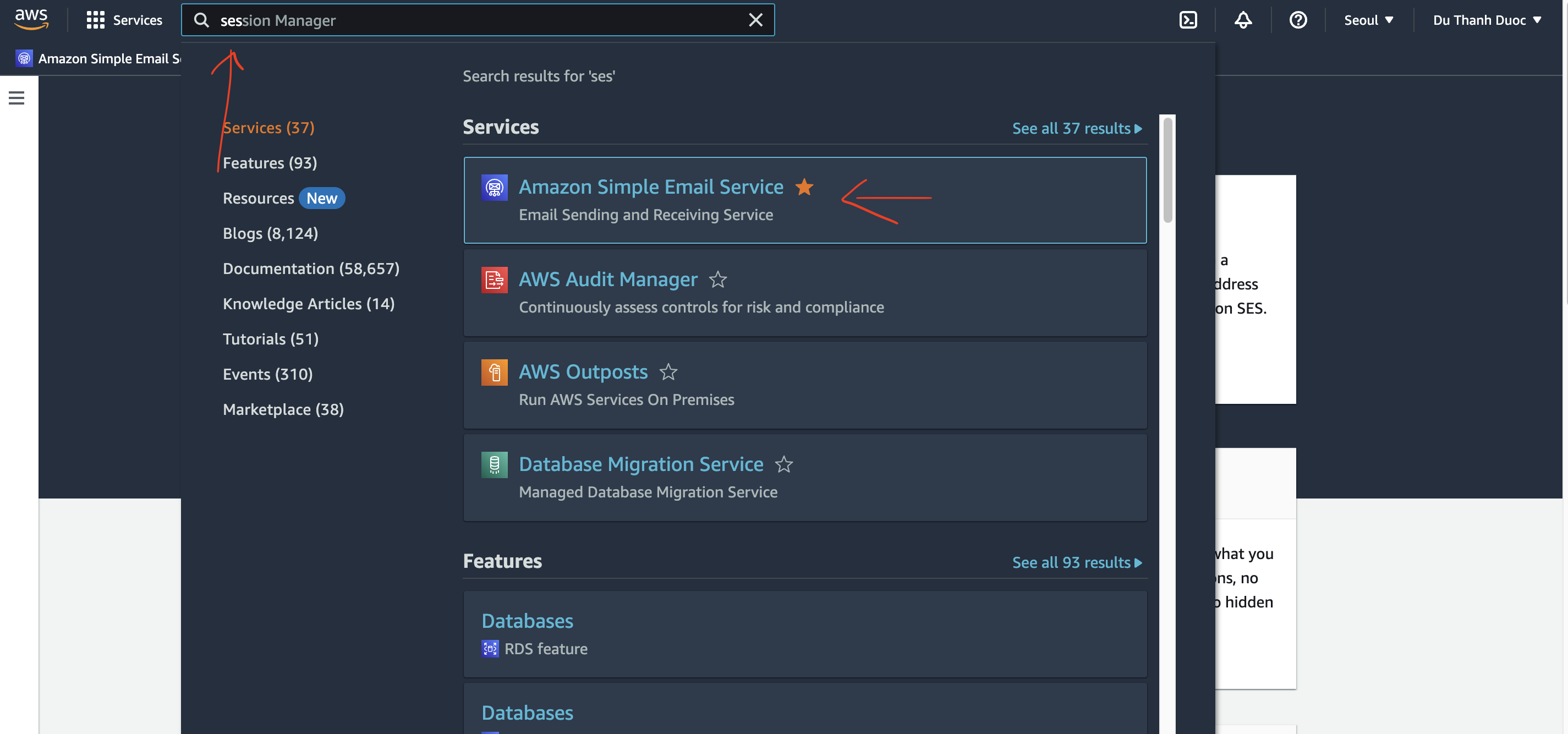Image resolution: width=1568 pixels, height=734 pixels.
Task: Click the search results scrollbar thumb
Action: [1167, 171]
